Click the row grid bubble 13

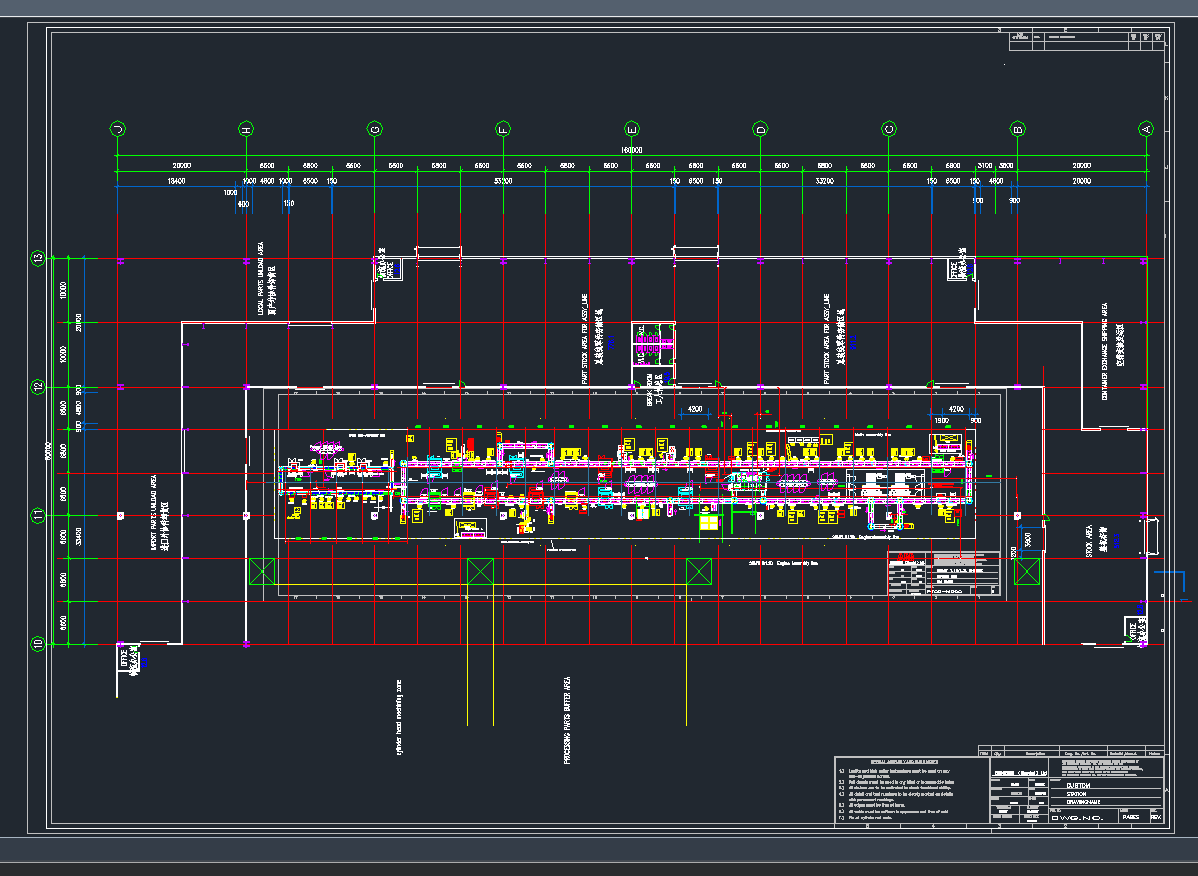tap(39, 258)
